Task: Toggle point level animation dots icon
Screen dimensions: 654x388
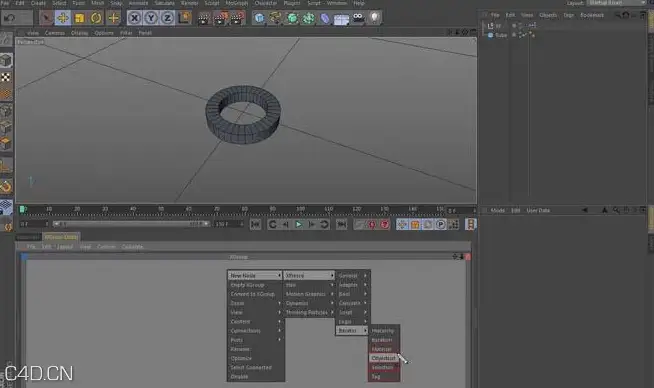Action: [x=454, y=224]
